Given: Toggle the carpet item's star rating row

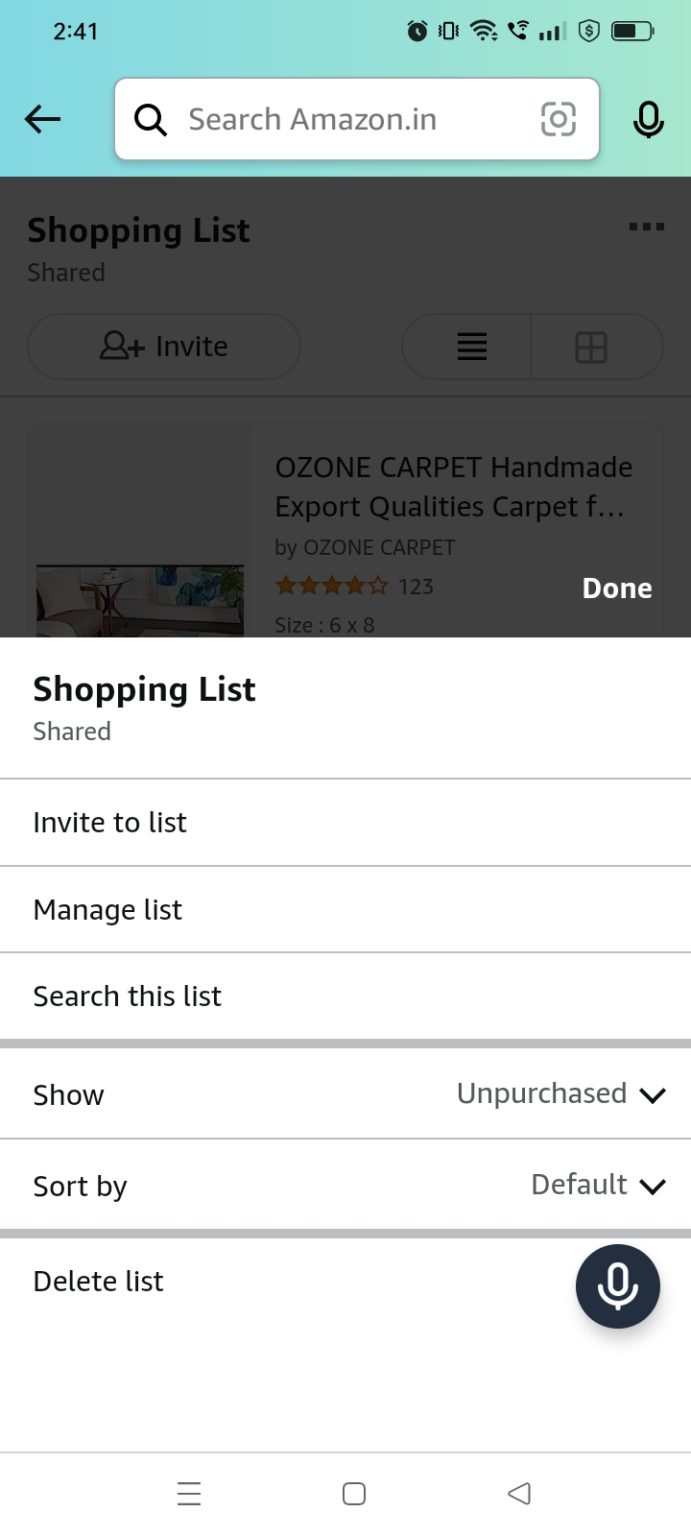Looking at the screenshot, I should [x=330, y=585].
